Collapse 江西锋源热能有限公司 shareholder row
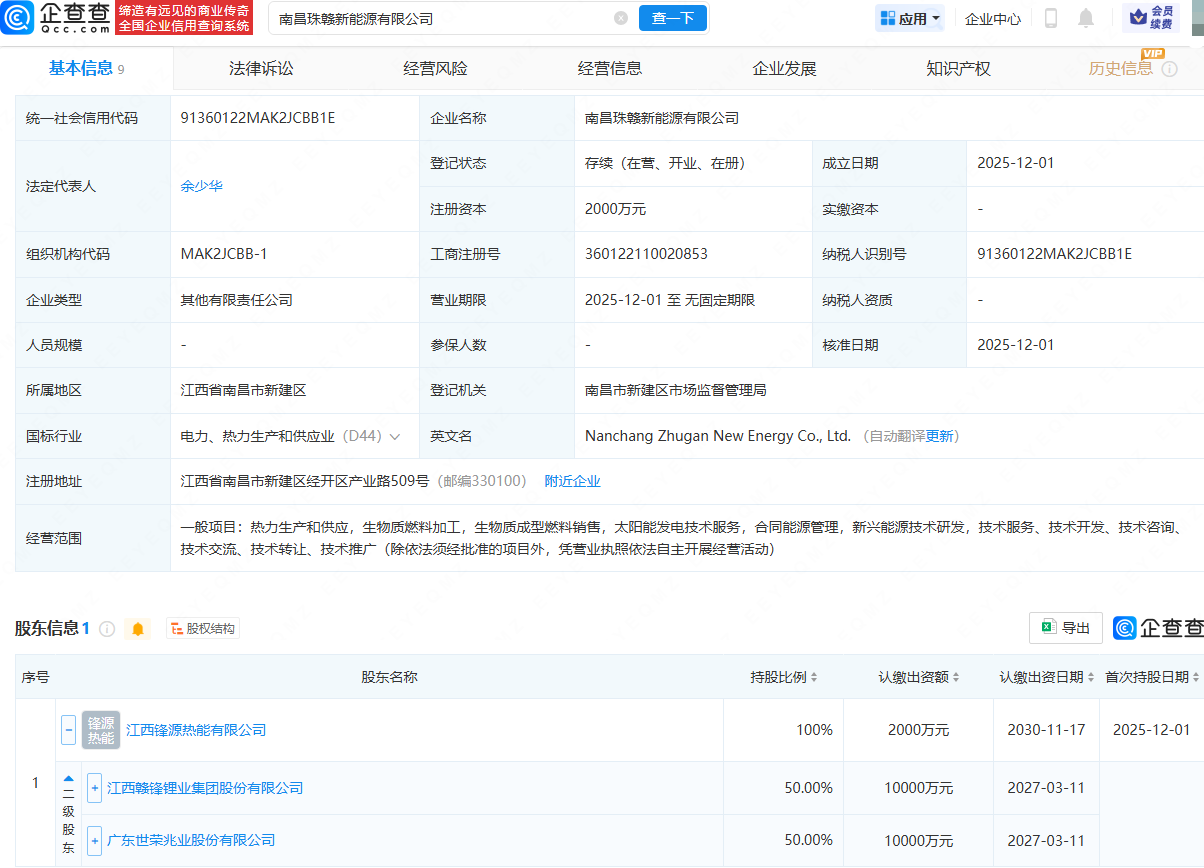Screen dimensions: 1204x868 (x=68, y=730)
